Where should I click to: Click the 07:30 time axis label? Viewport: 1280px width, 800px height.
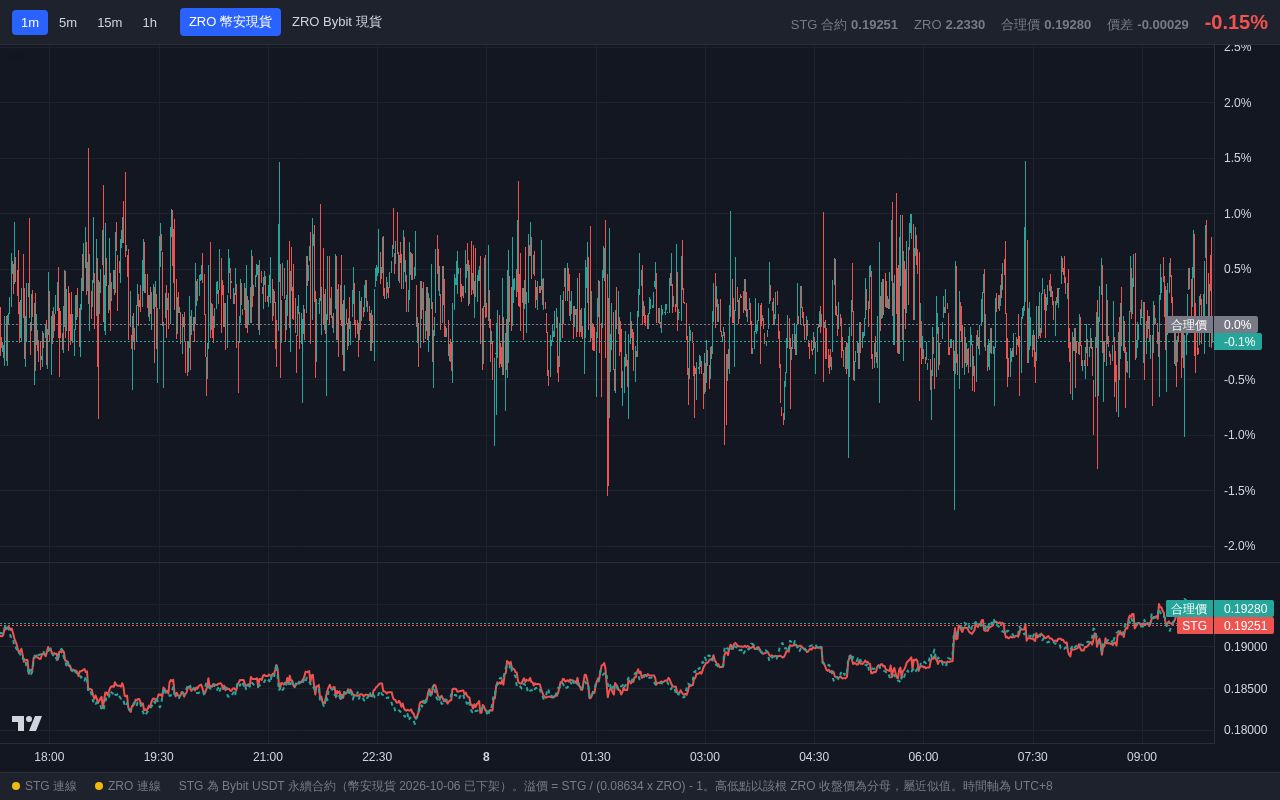(x=1032, y=757)
